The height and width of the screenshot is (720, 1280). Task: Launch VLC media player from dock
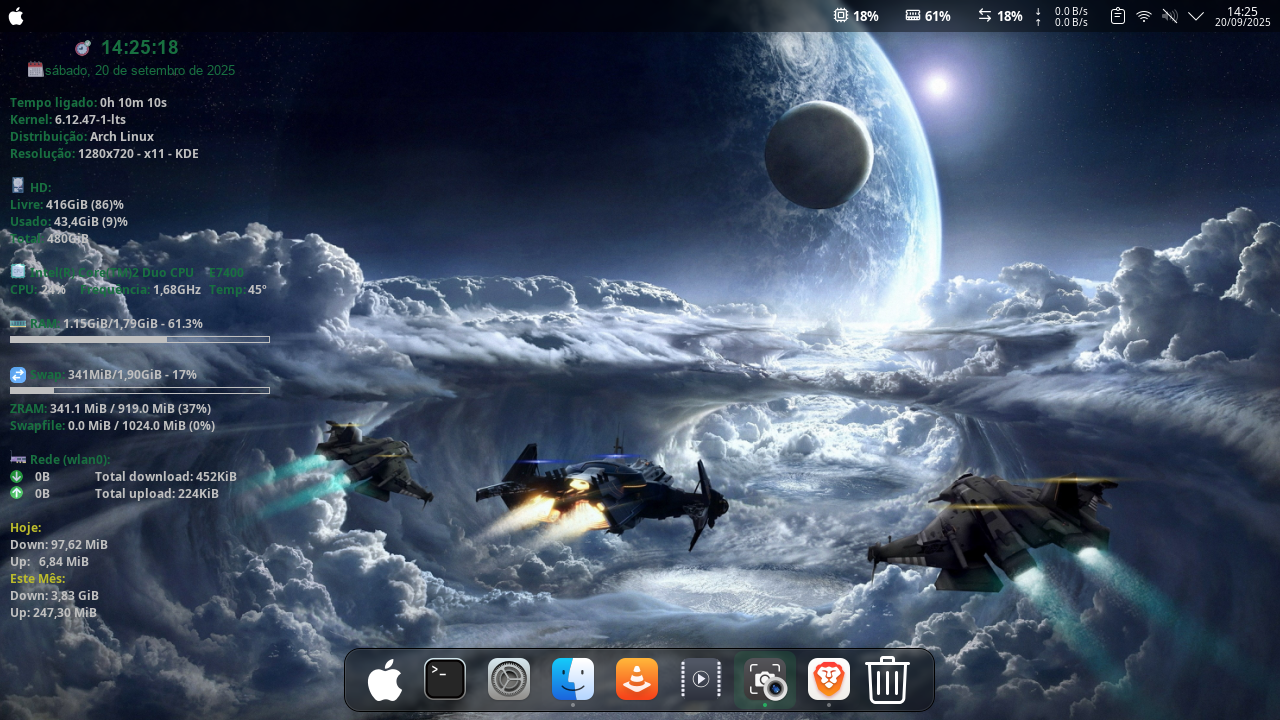coord(637,679)
